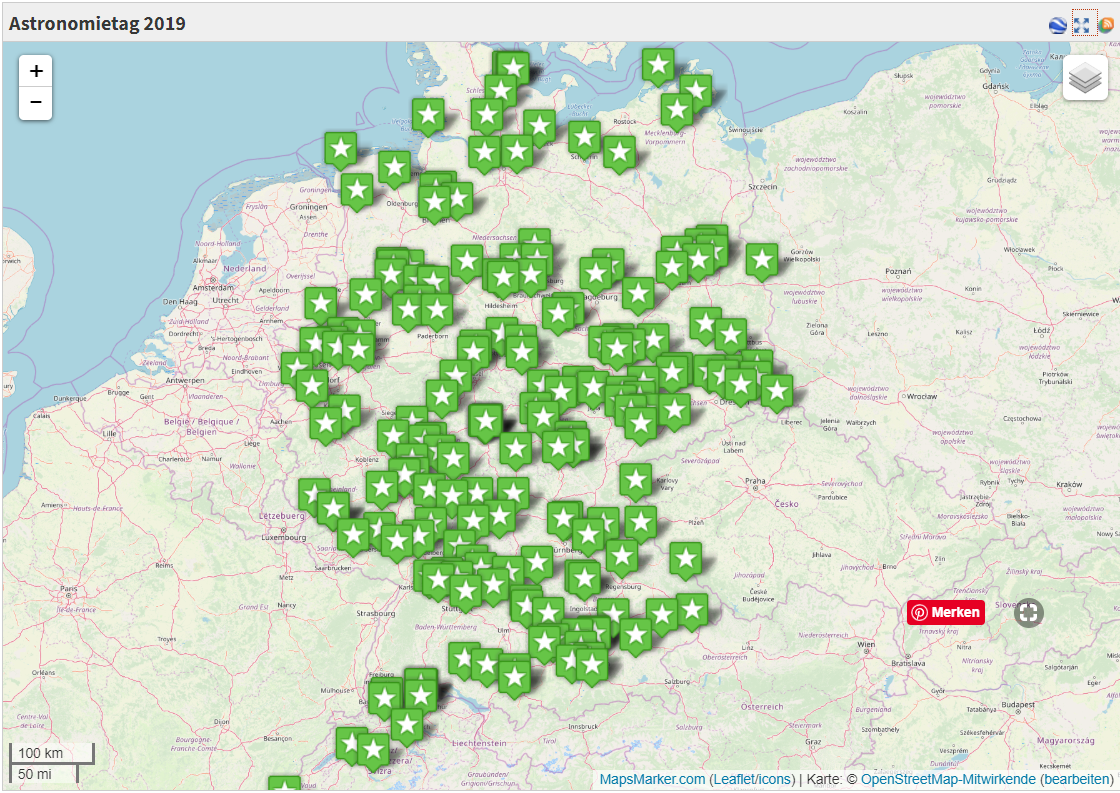Export map as Google Earth KML

[1057, 24]
